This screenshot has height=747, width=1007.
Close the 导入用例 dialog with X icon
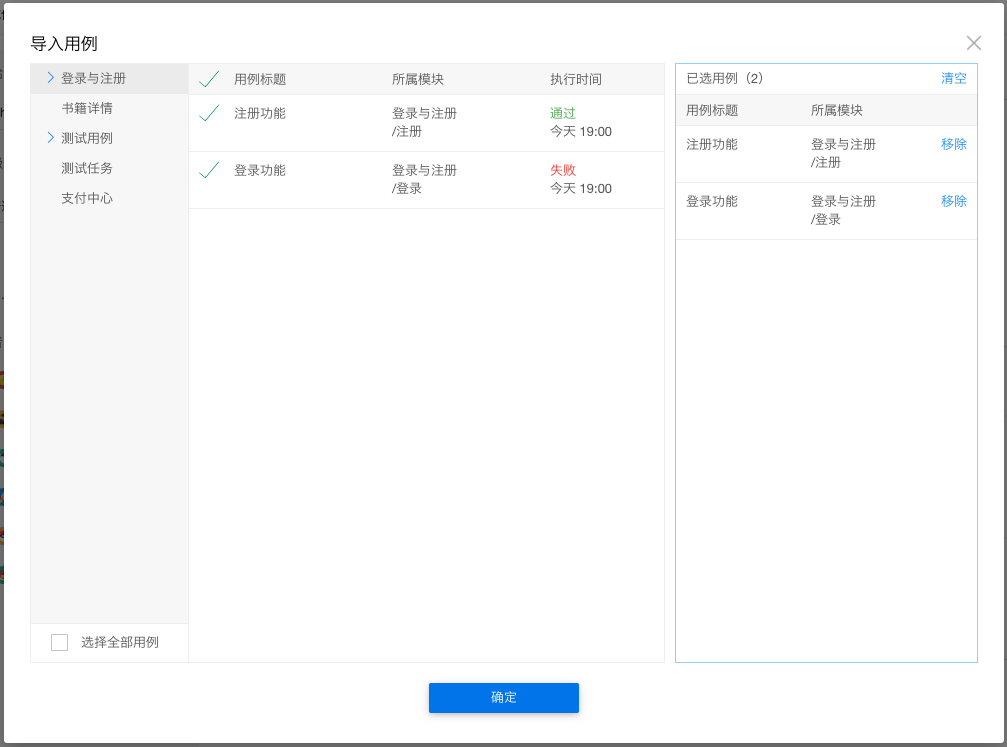973,43
